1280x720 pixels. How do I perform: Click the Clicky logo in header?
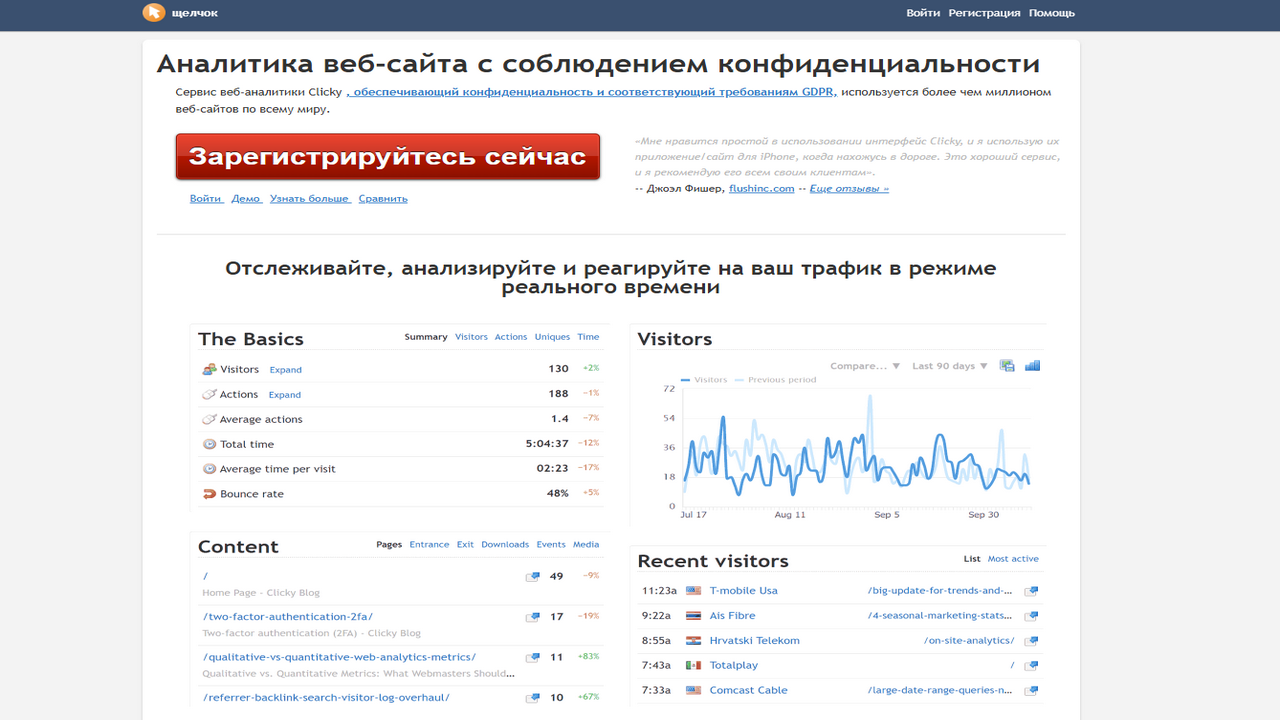153,13
